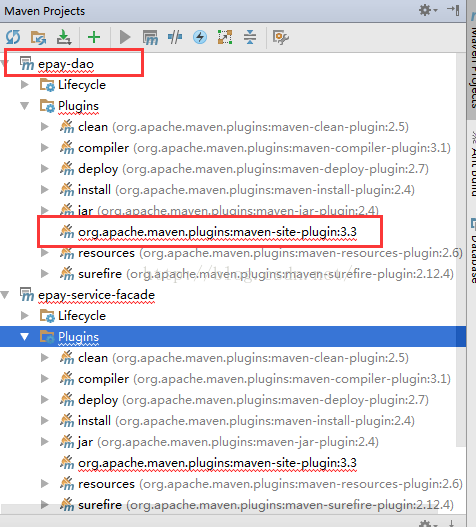Open Maven Settings wrench icon

281,37
